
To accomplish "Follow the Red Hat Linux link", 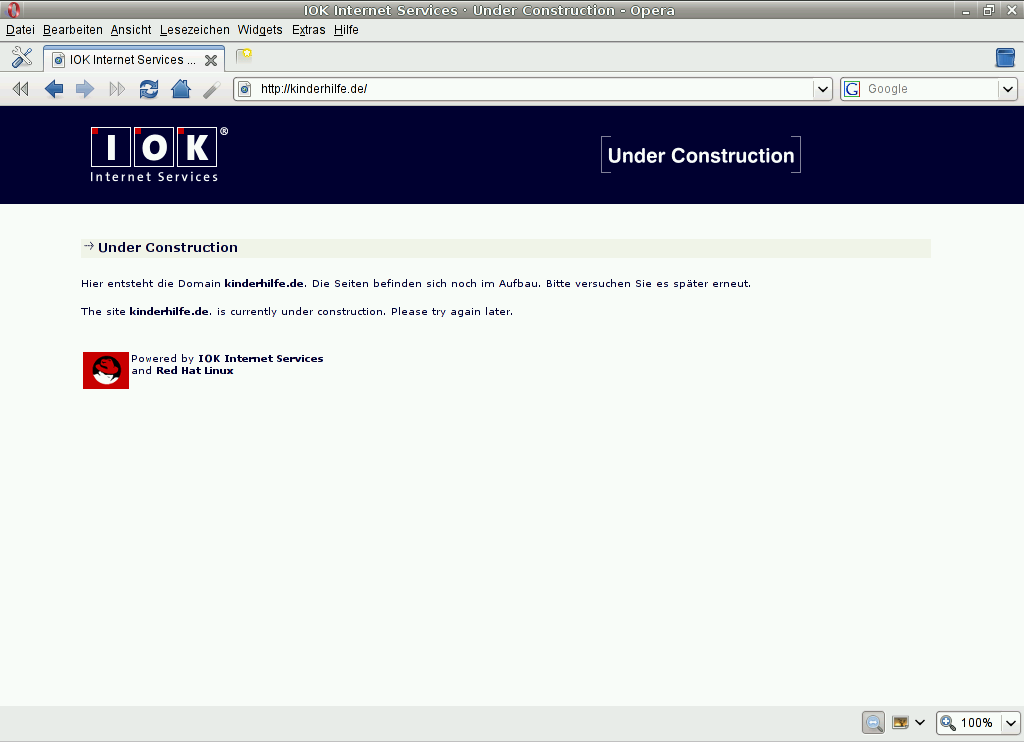I will (x=194, y=371).
